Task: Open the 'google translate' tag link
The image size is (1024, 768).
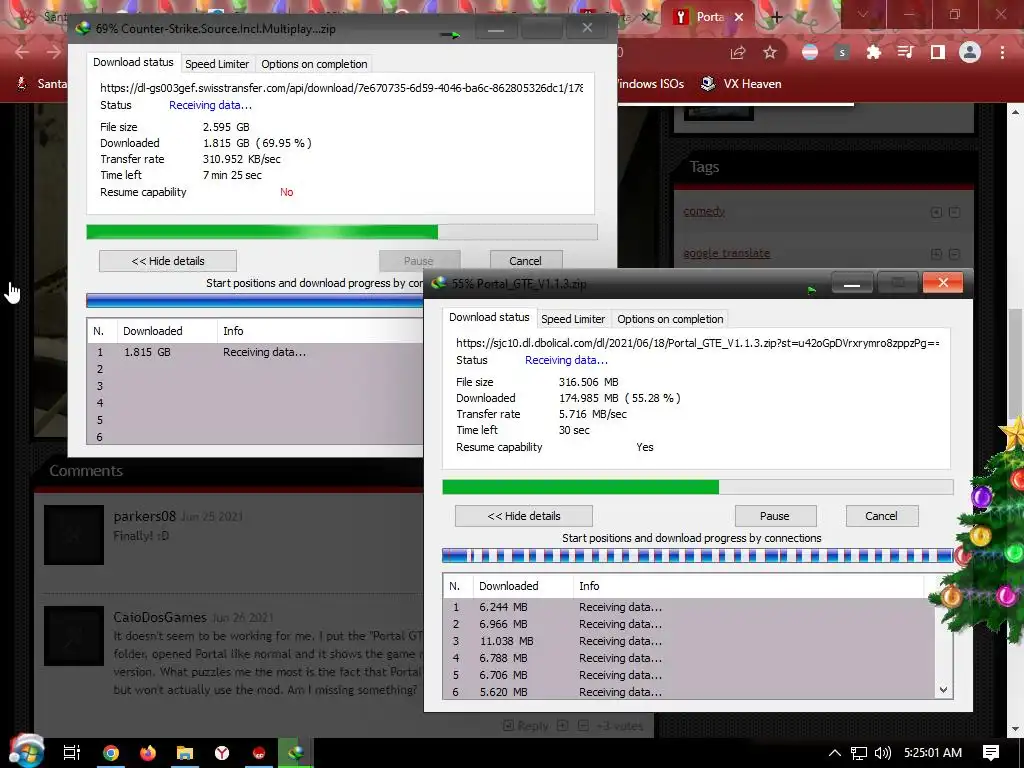Action: (727, 253)
